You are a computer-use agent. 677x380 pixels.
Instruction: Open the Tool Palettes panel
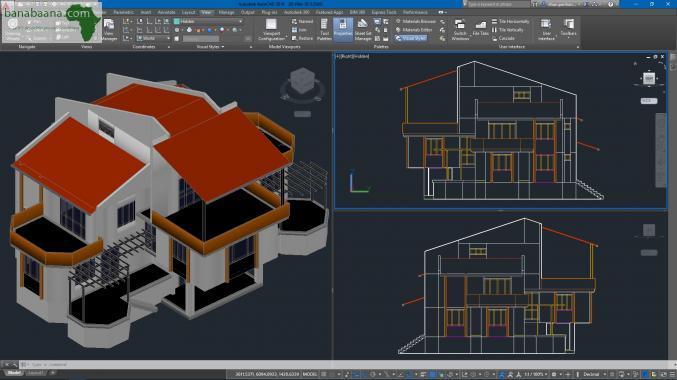pos(324,30)
